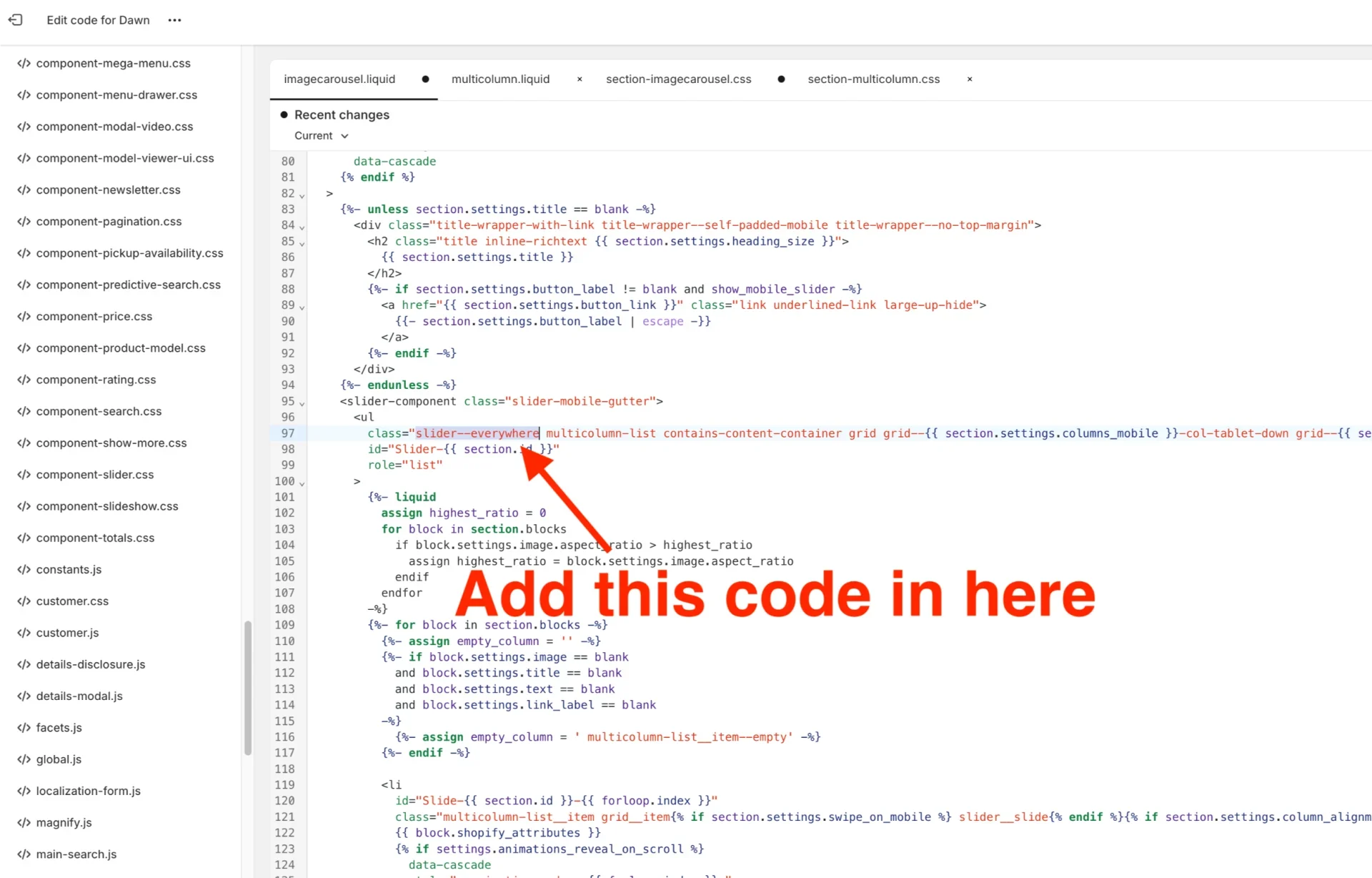Screen dimensions: 1372x878
Task: Collapse the fold arrow at line 95
Action: click(301, 402)
